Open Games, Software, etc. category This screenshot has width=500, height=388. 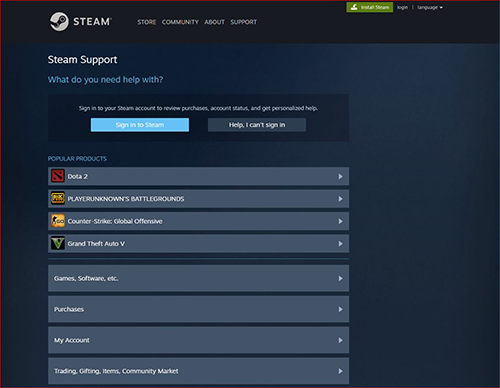click(x=198, y=278)
